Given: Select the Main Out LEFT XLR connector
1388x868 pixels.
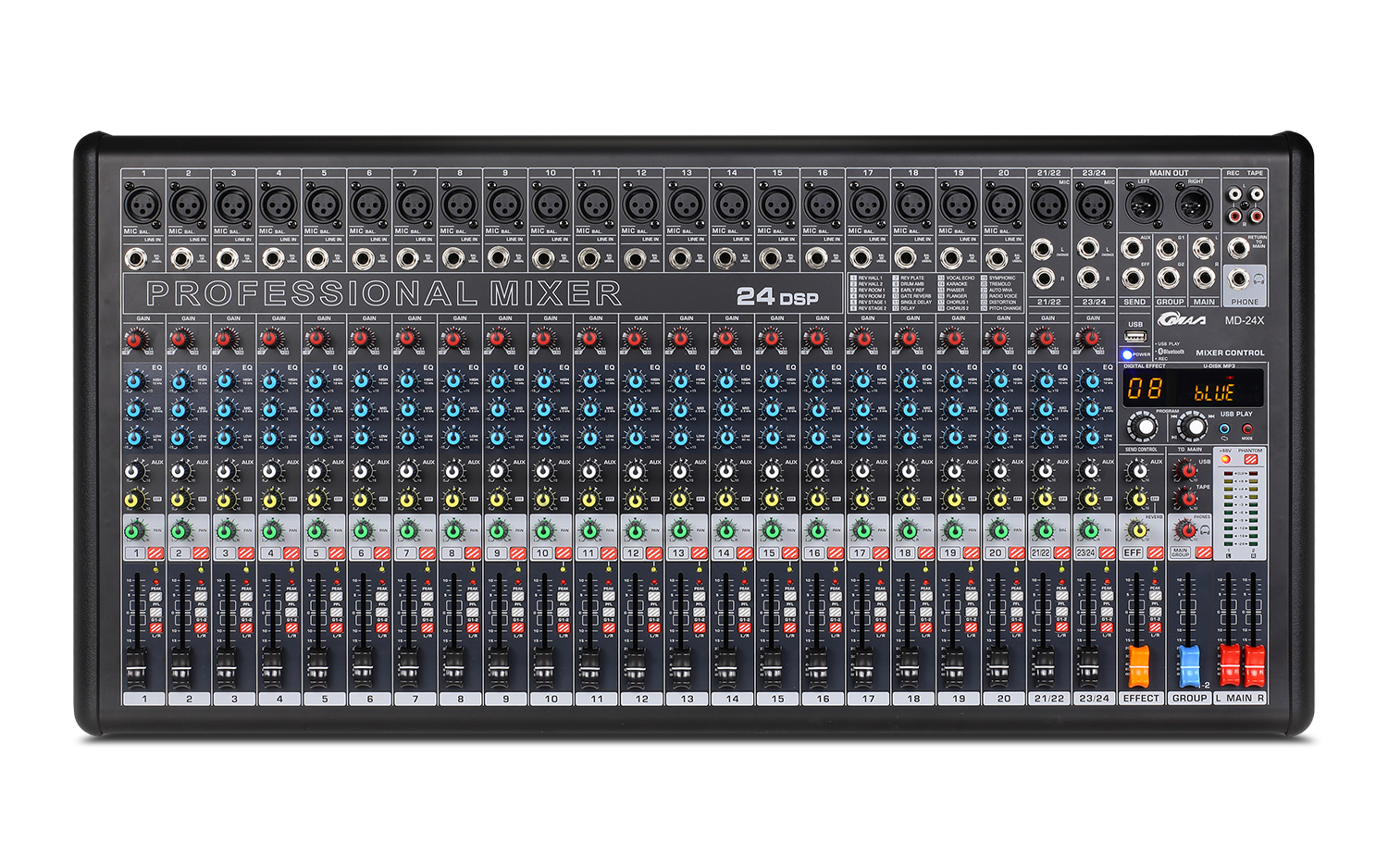Looking at the screenshot, I should [1143, 205].
